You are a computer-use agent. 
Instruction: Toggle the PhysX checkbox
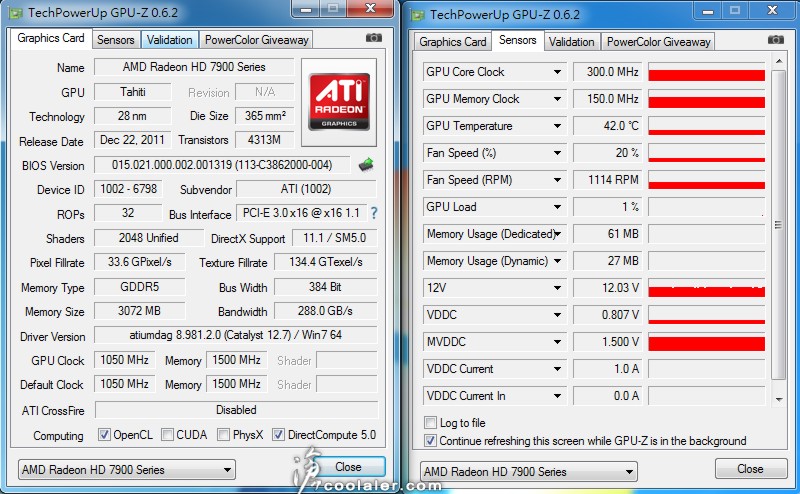pyautogui.click(x=223, y=435)
